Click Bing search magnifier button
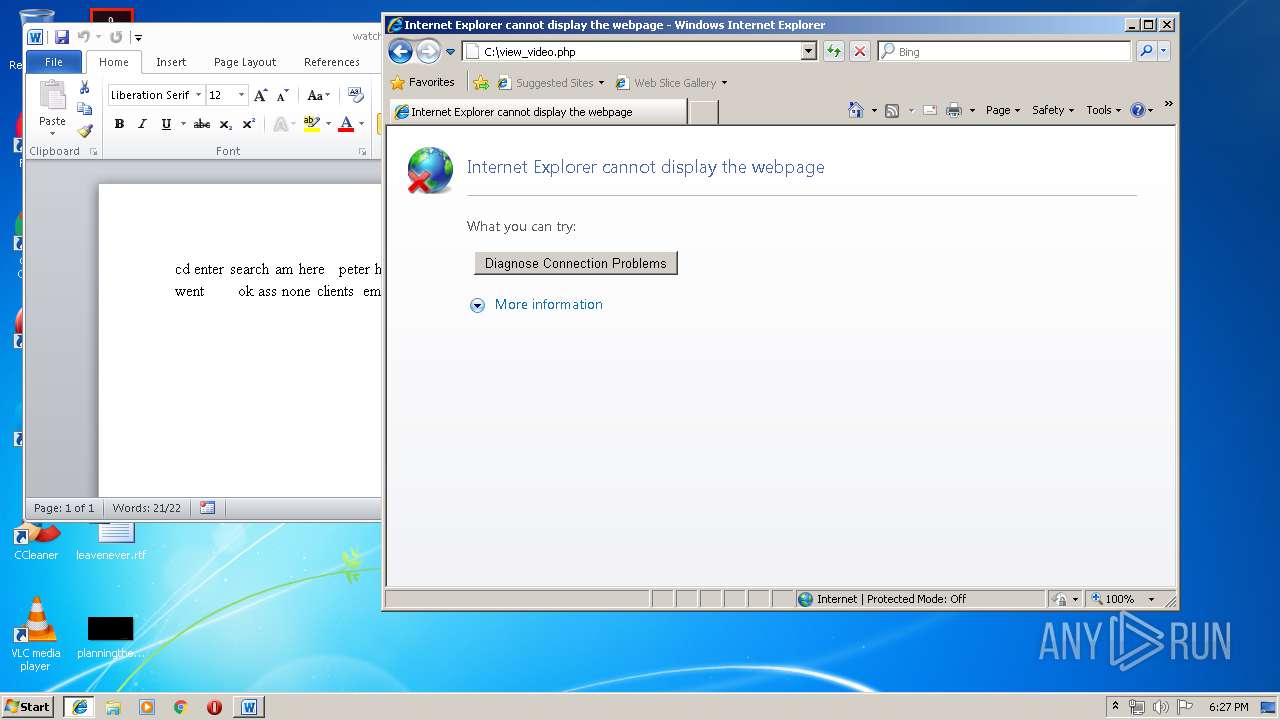 point(1146,51)
